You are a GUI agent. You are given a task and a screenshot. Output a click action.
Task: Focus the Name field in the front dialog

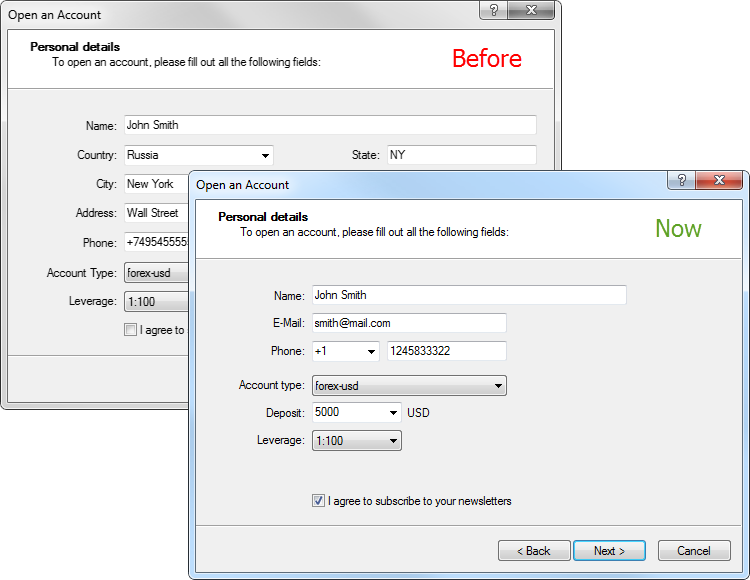468,295
